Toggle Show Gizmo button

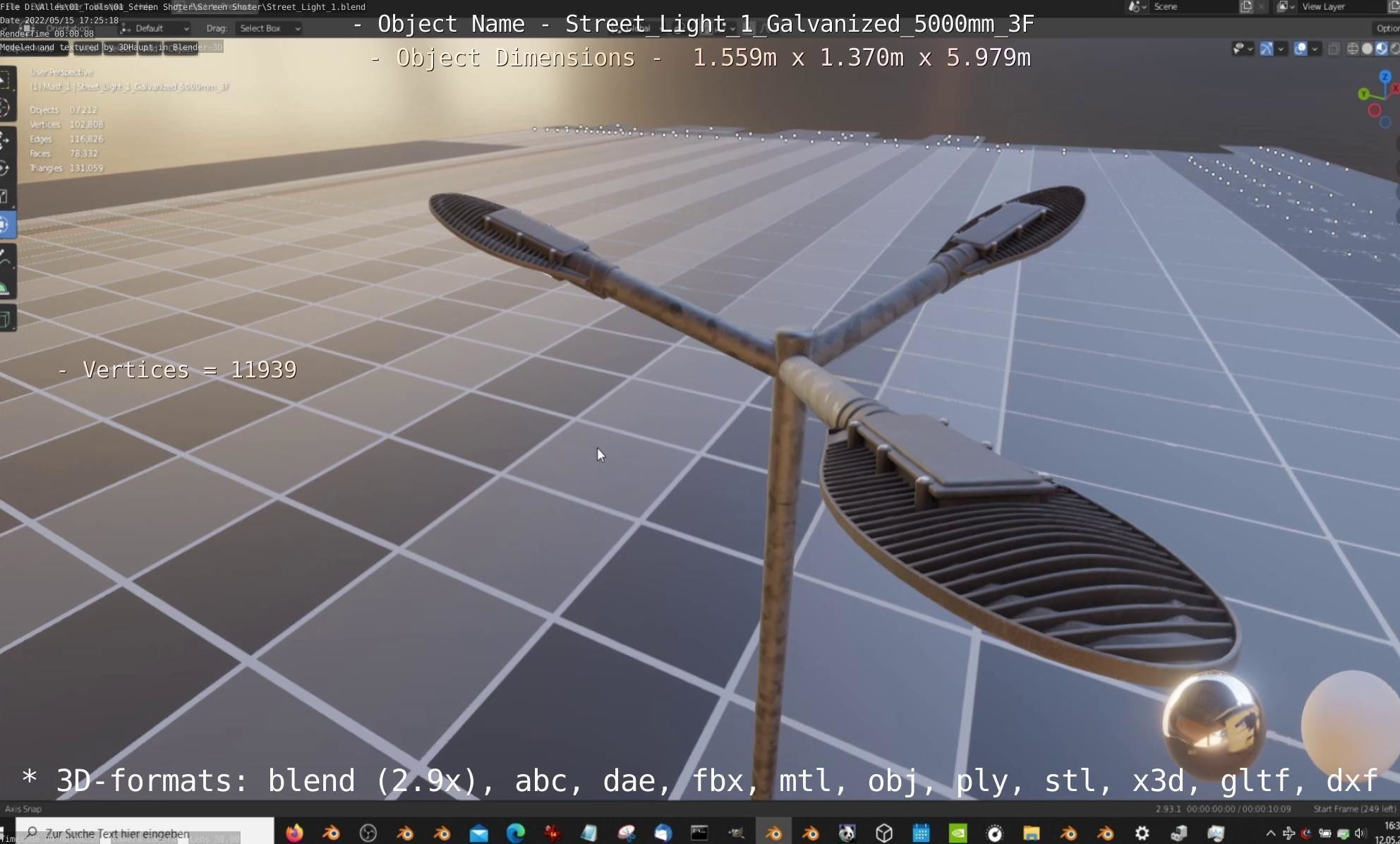[1267, 49]
